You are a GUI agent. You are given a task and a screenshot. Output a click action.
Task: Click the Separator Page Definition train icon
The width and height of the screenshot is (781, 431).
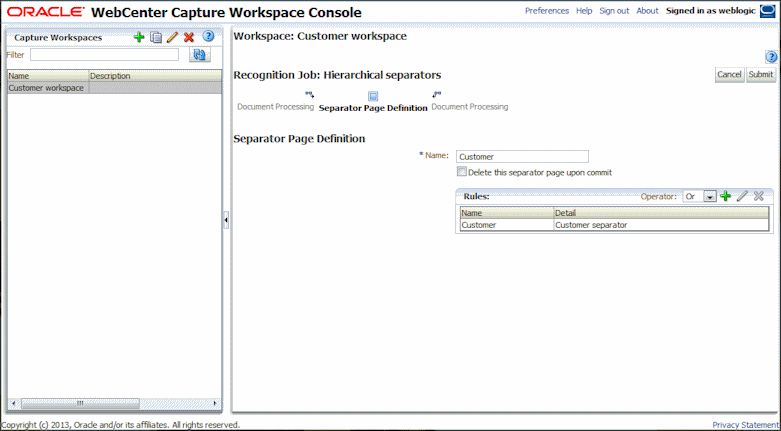click(373, 96)
